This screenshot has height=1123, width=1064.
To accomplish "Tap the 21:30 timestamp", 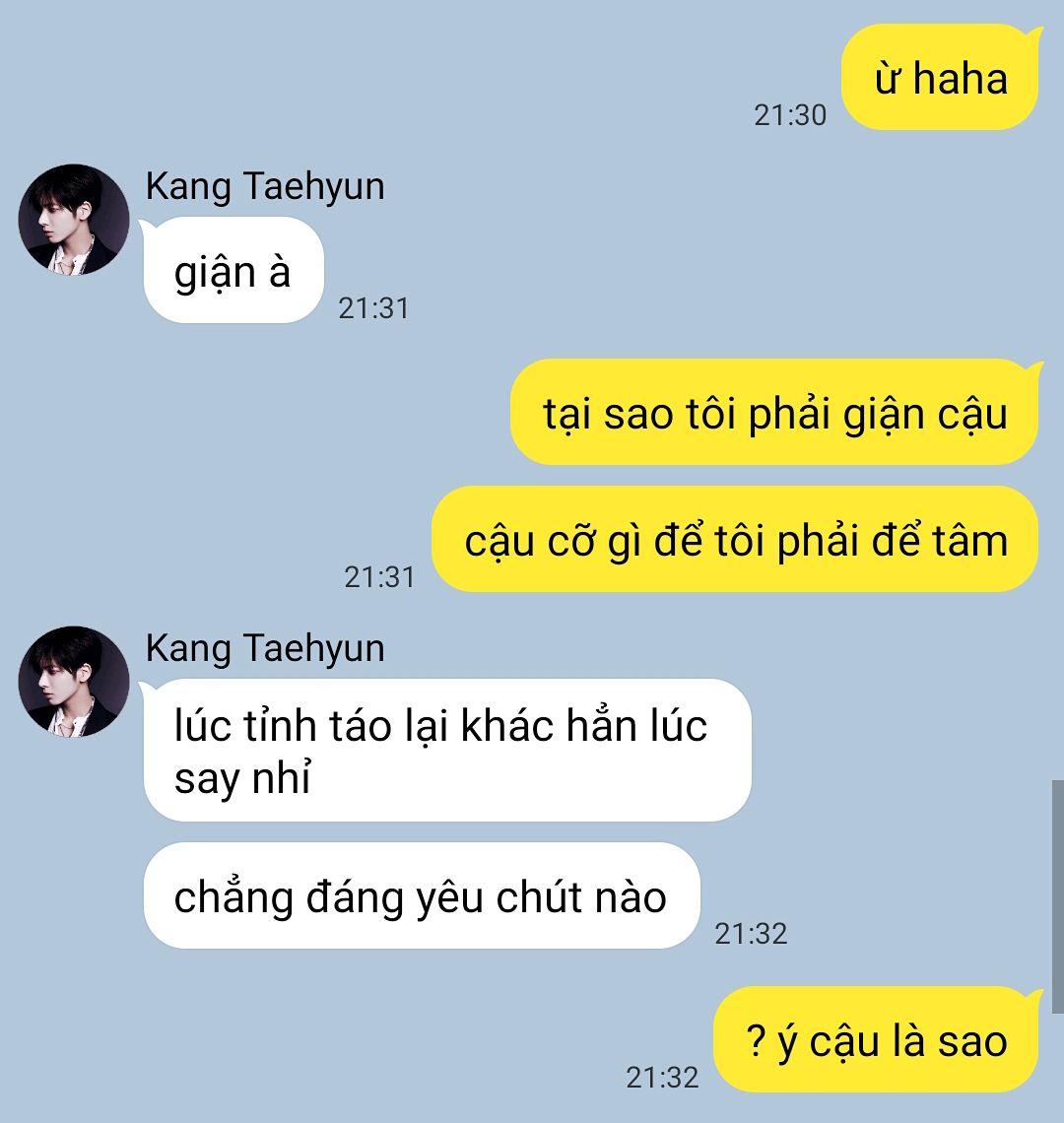I will click(790, 115).
